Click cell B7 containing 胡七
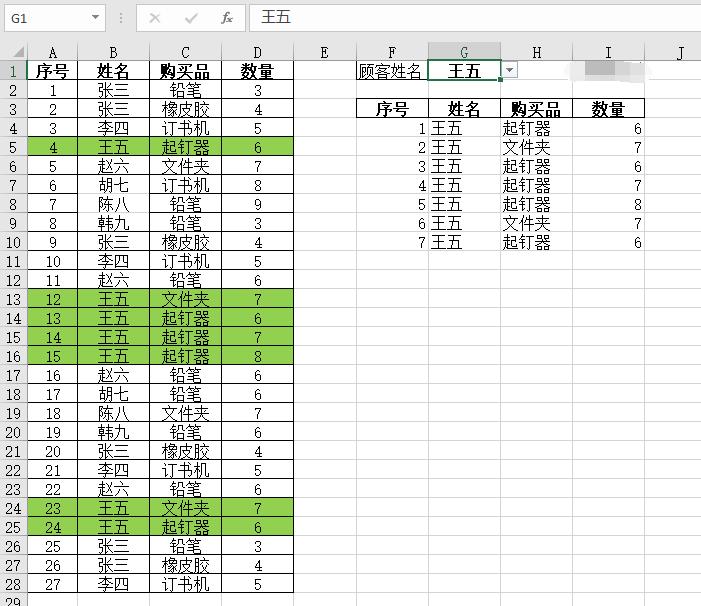 114,185
